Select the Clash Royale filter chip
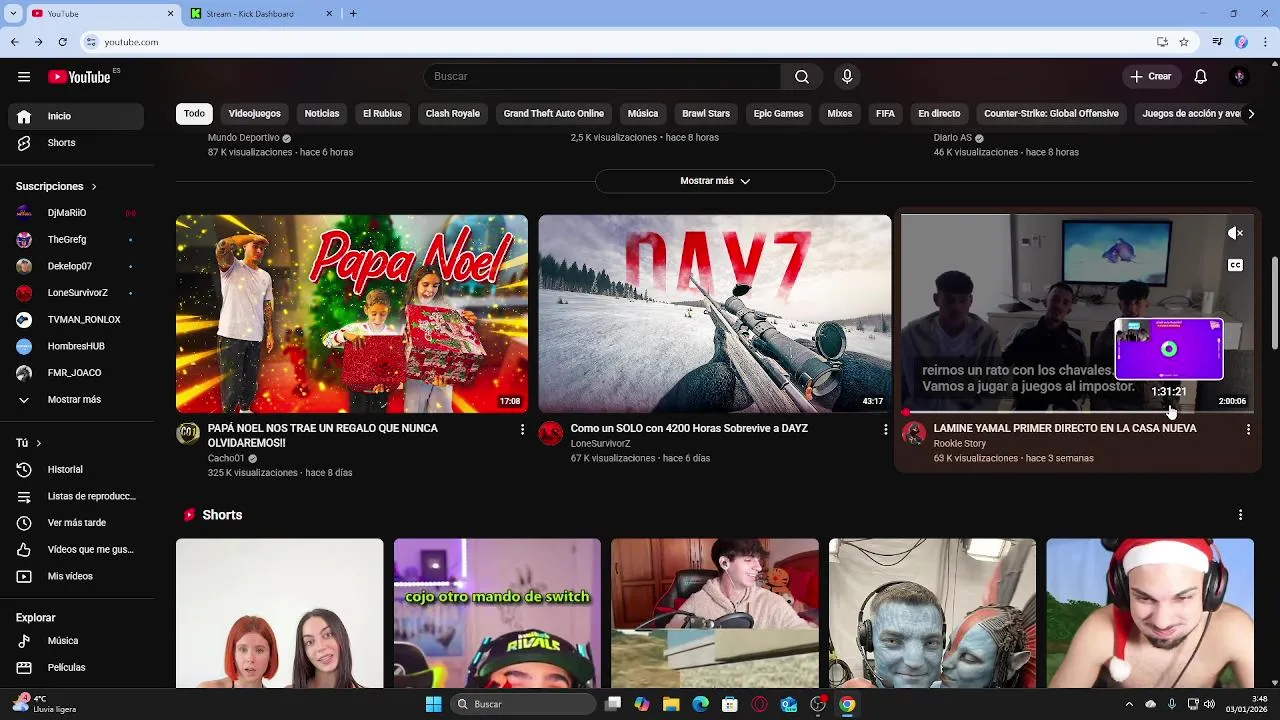The height and width of the screenshot is (720, 1280). [x=453, y=114]
